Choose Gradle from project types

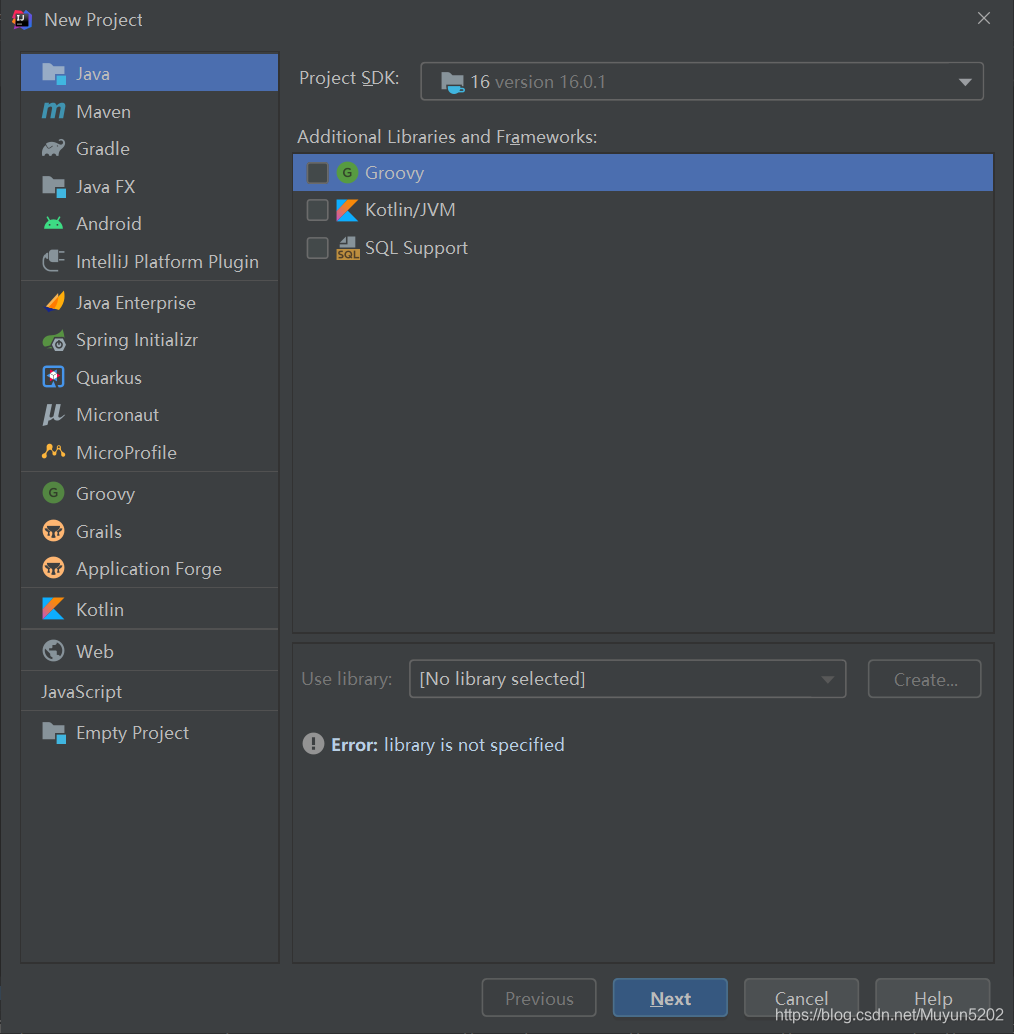[150, 148]
